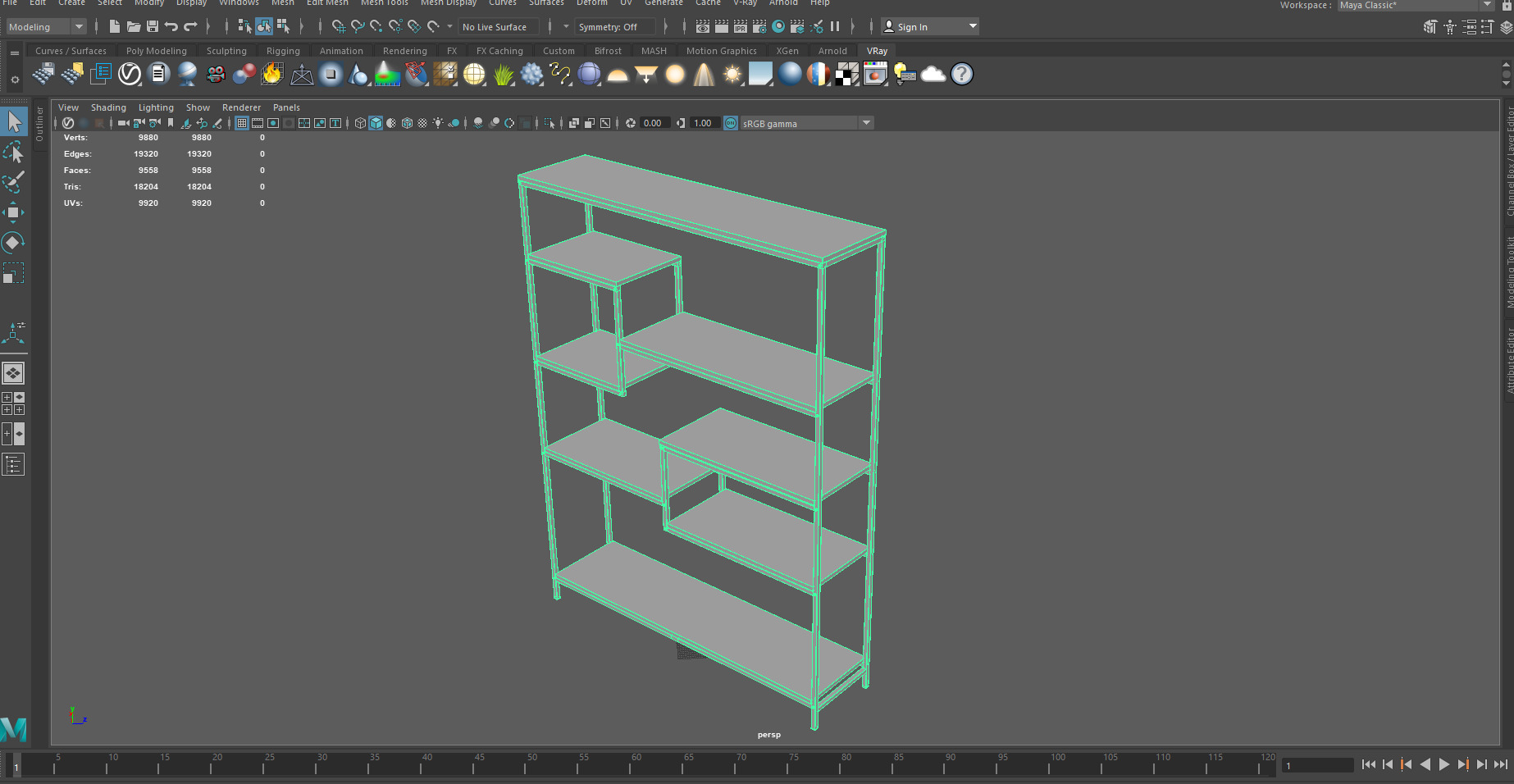This screenshot has height=784, width=1514.
Task: Go to the start of playback range
Action: (x=1369, y=764)
